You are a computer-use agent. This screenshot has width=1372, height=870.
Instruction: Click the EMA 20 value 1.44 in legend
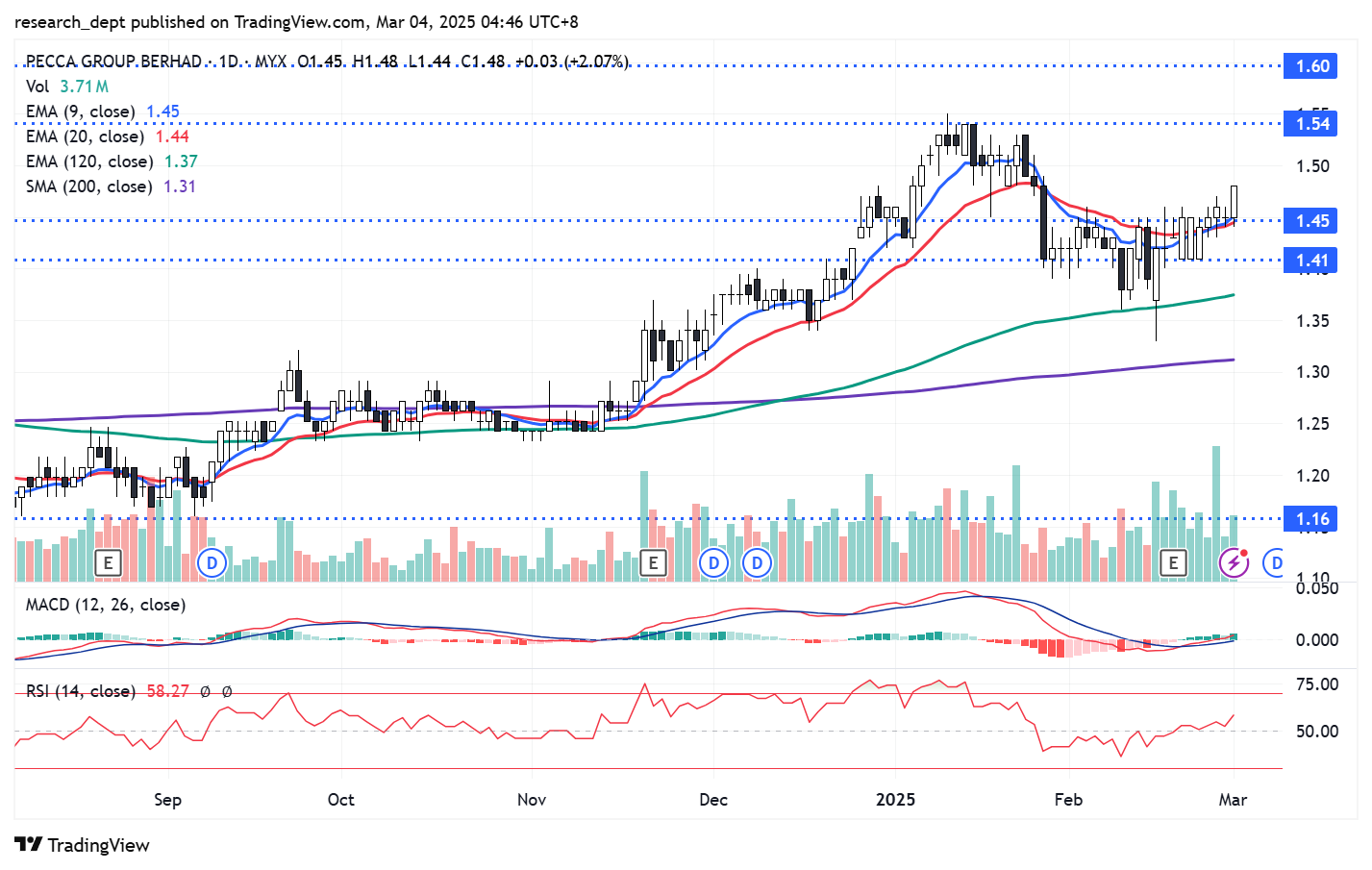(172, 137)
